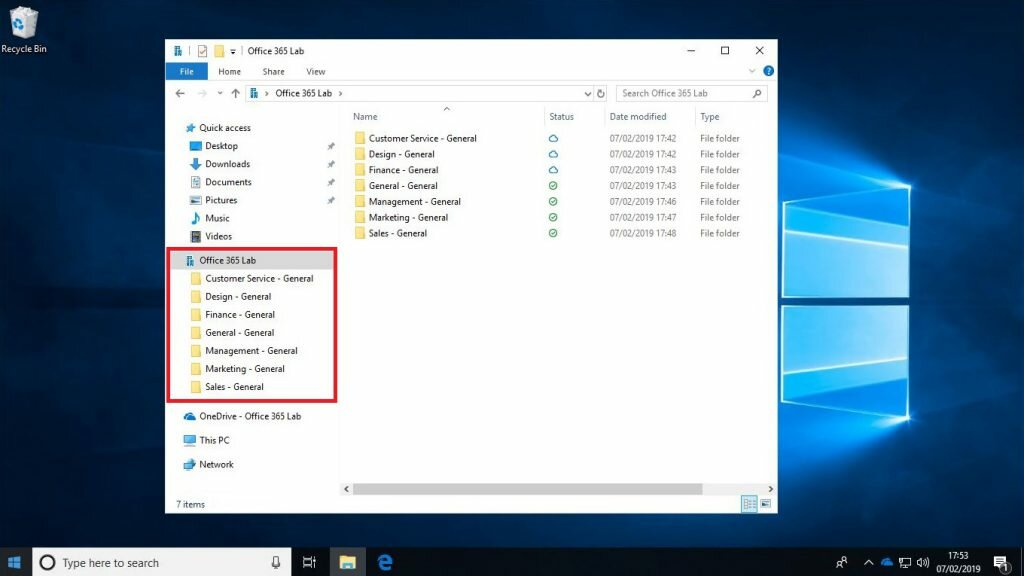1024x576 pixels.
Task: Open Customer Service - General in navigation tree
Action: (259, 279)
